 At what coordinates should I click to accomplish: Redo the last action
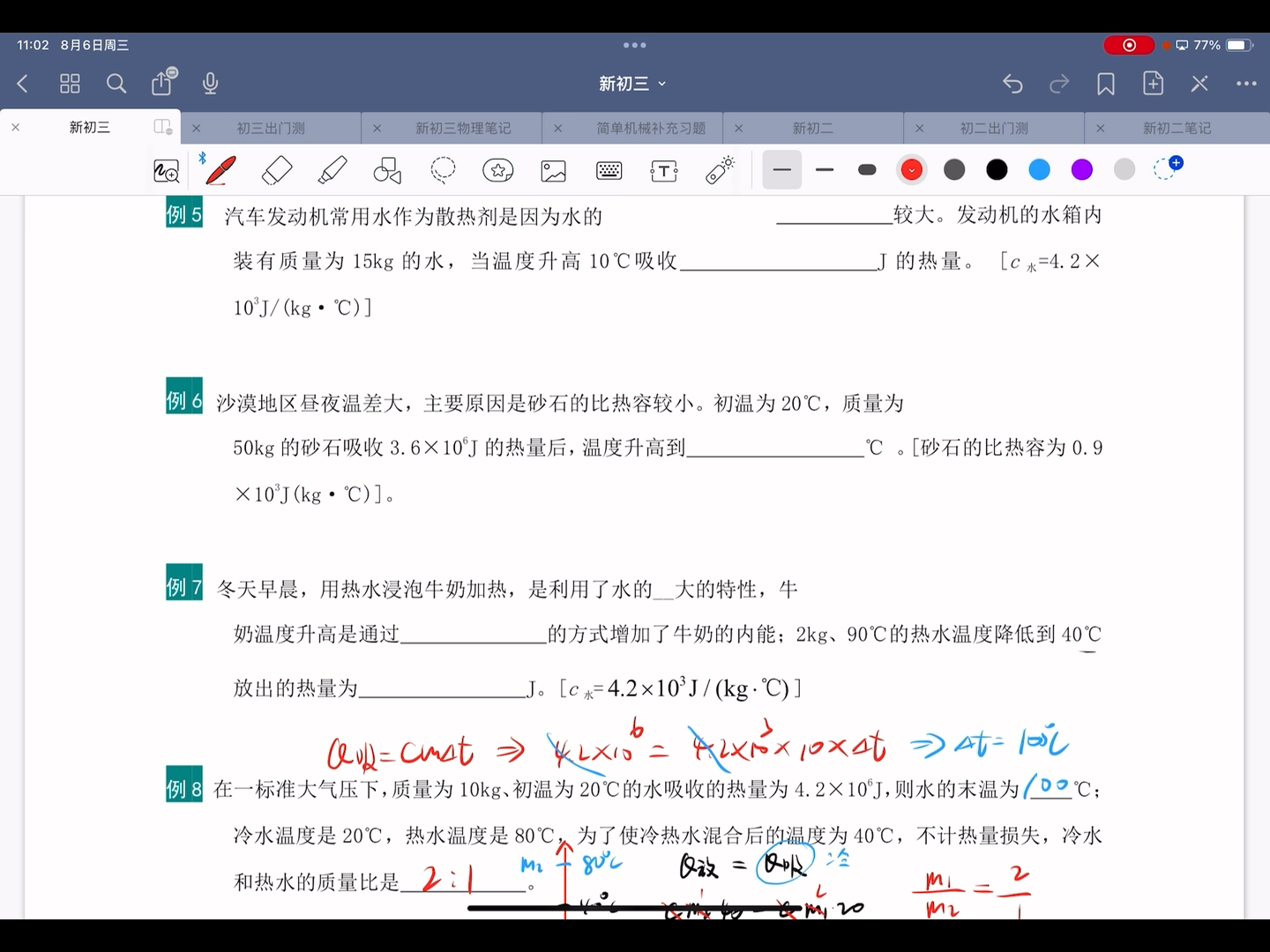click(x=1059, y=84)
